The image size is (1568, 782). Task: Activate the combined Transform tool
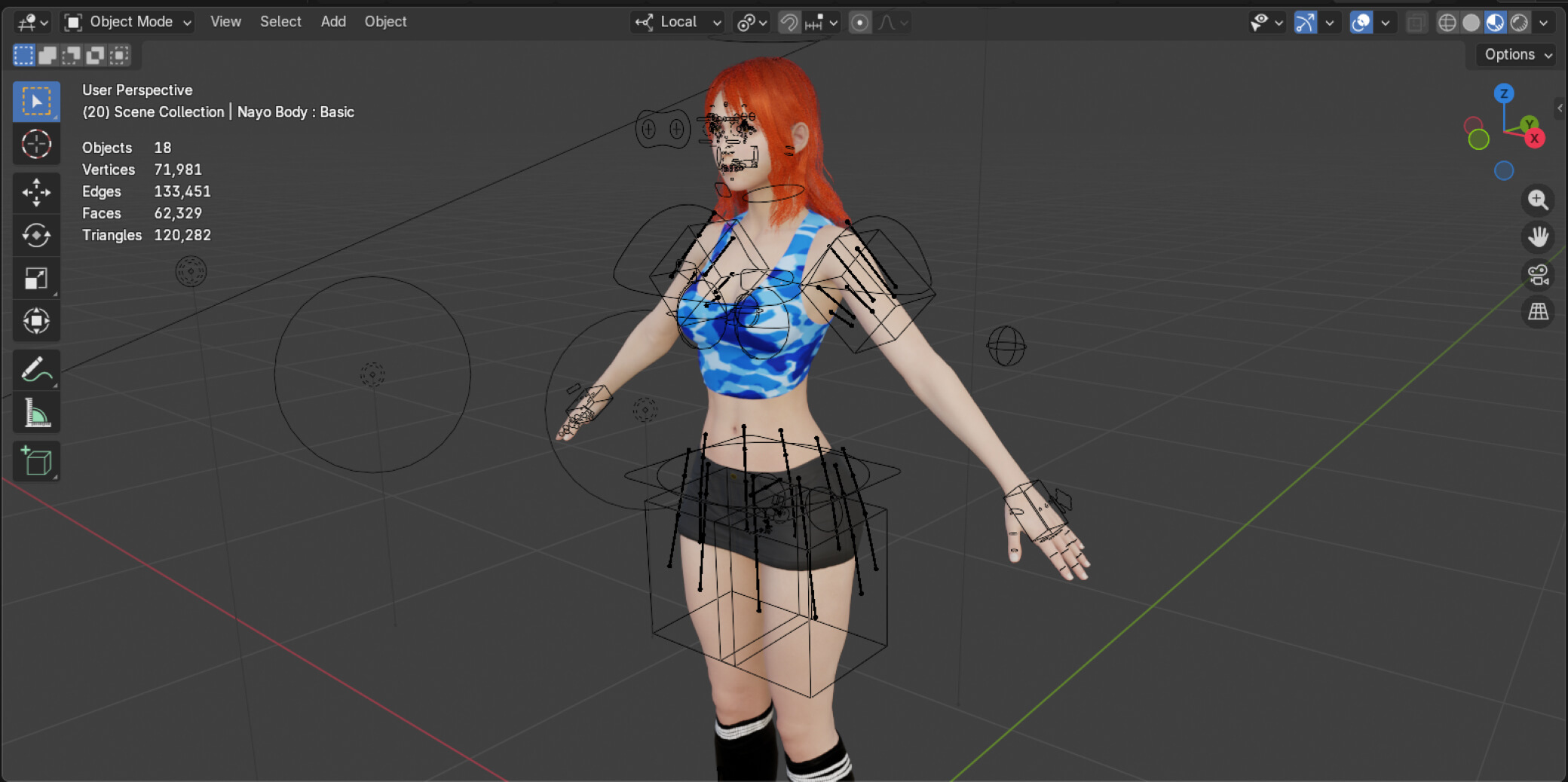click(36, 321)
